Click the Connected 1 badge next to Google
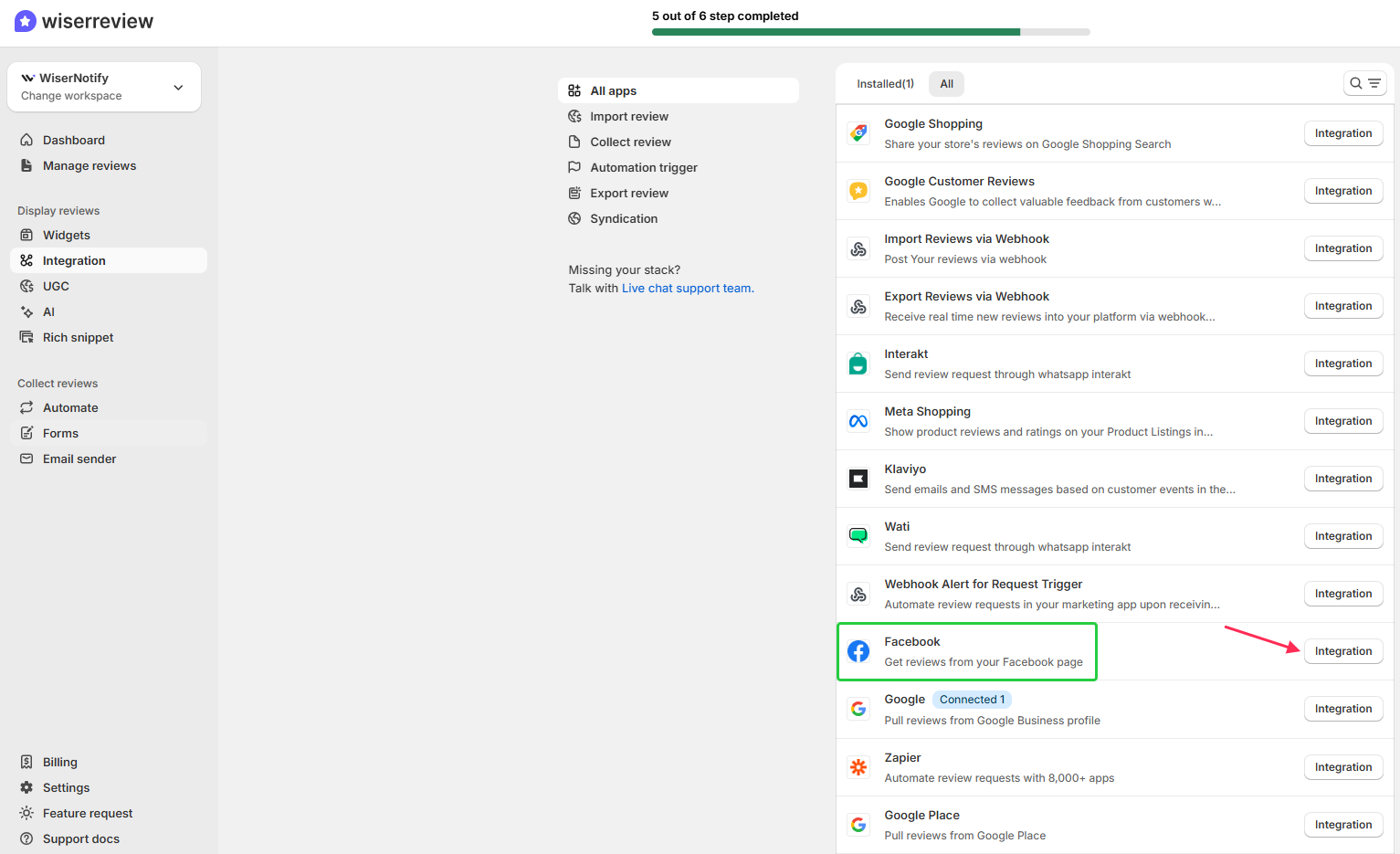 click(x=972, y=700)
